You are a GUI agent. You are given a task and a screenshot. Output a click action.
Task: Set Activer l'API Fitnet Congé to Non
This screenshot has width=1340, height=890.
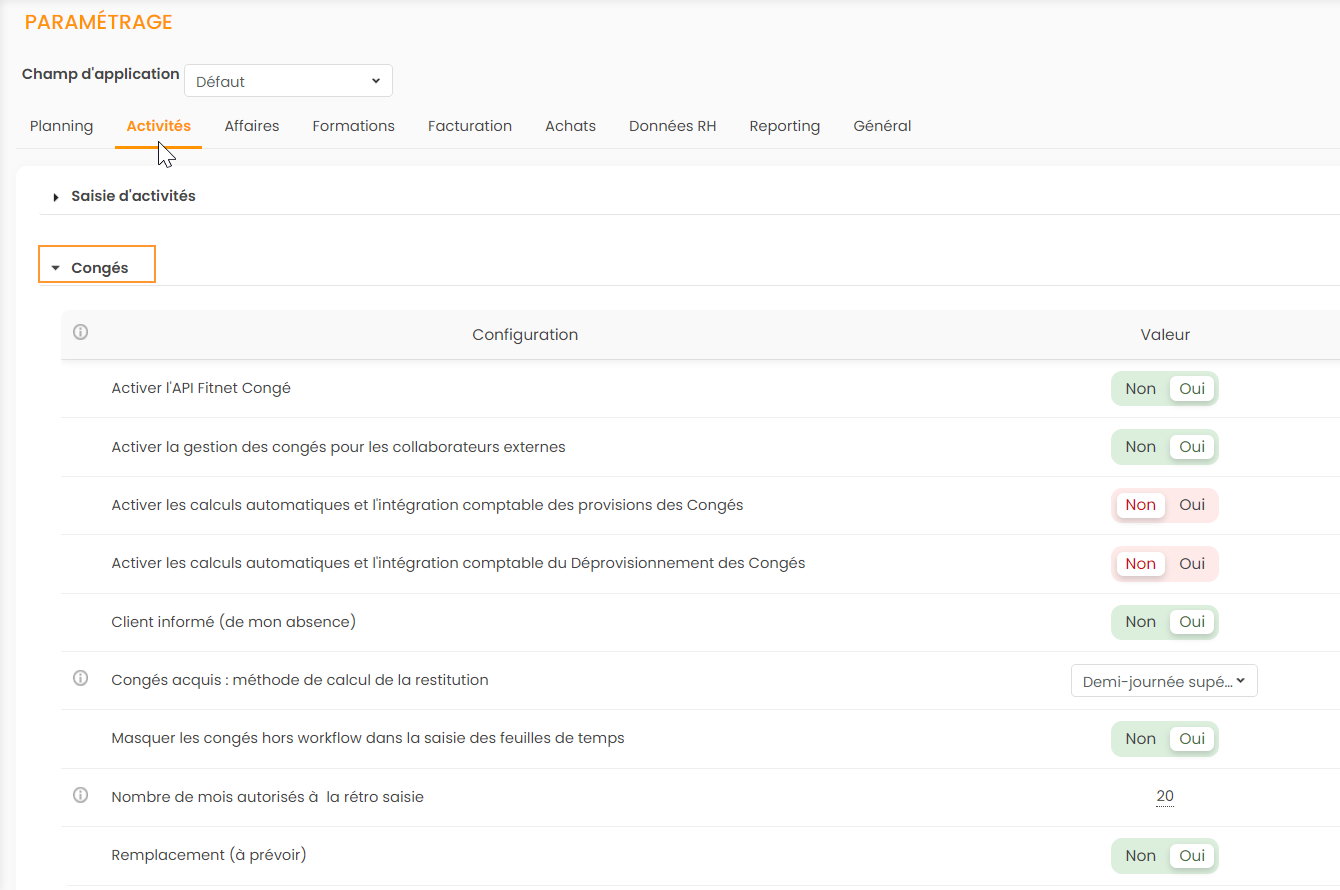click(1140, 389)
